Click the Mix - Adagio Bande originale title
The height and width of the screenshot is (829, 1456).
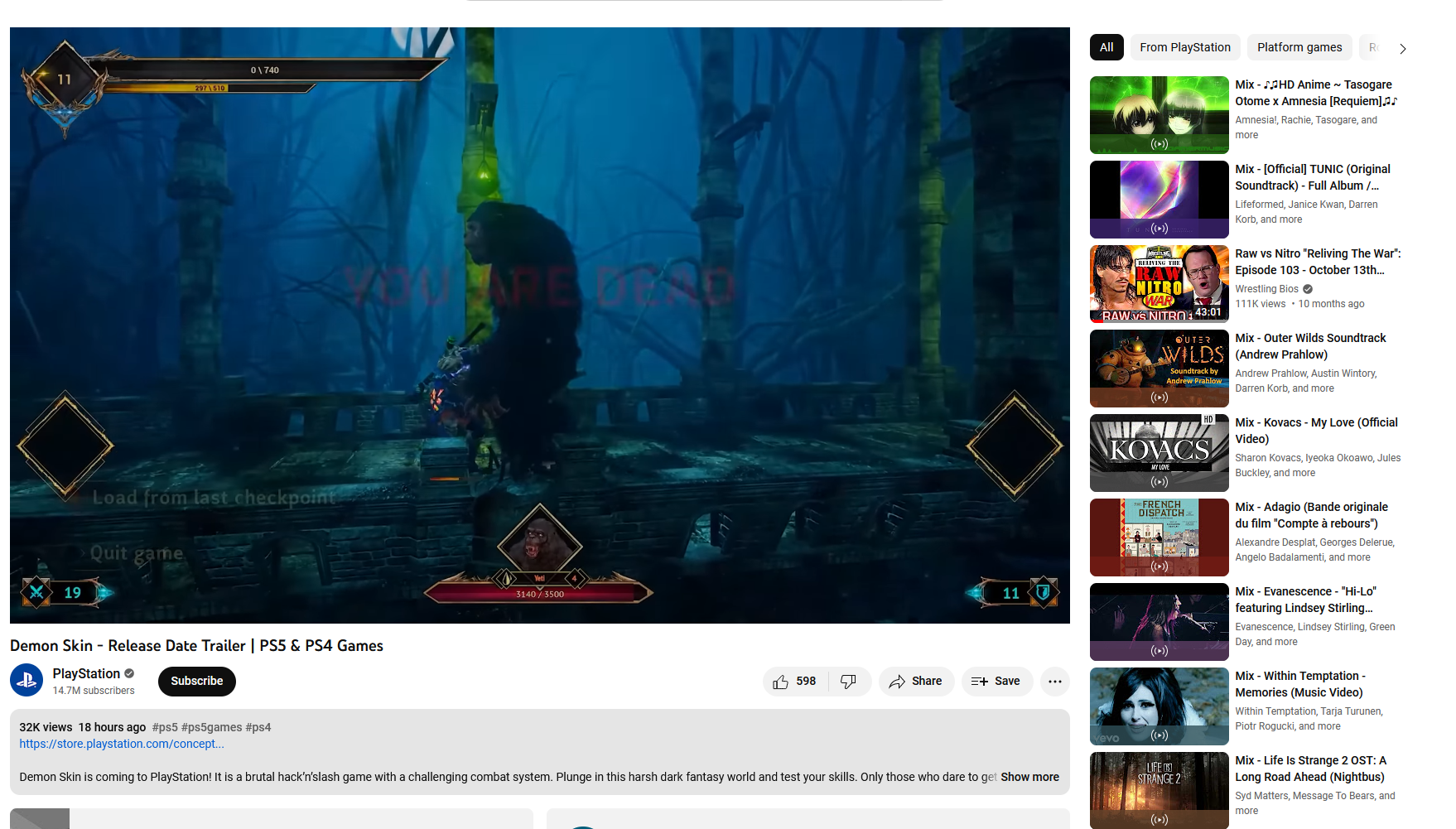coord(1311,515)
